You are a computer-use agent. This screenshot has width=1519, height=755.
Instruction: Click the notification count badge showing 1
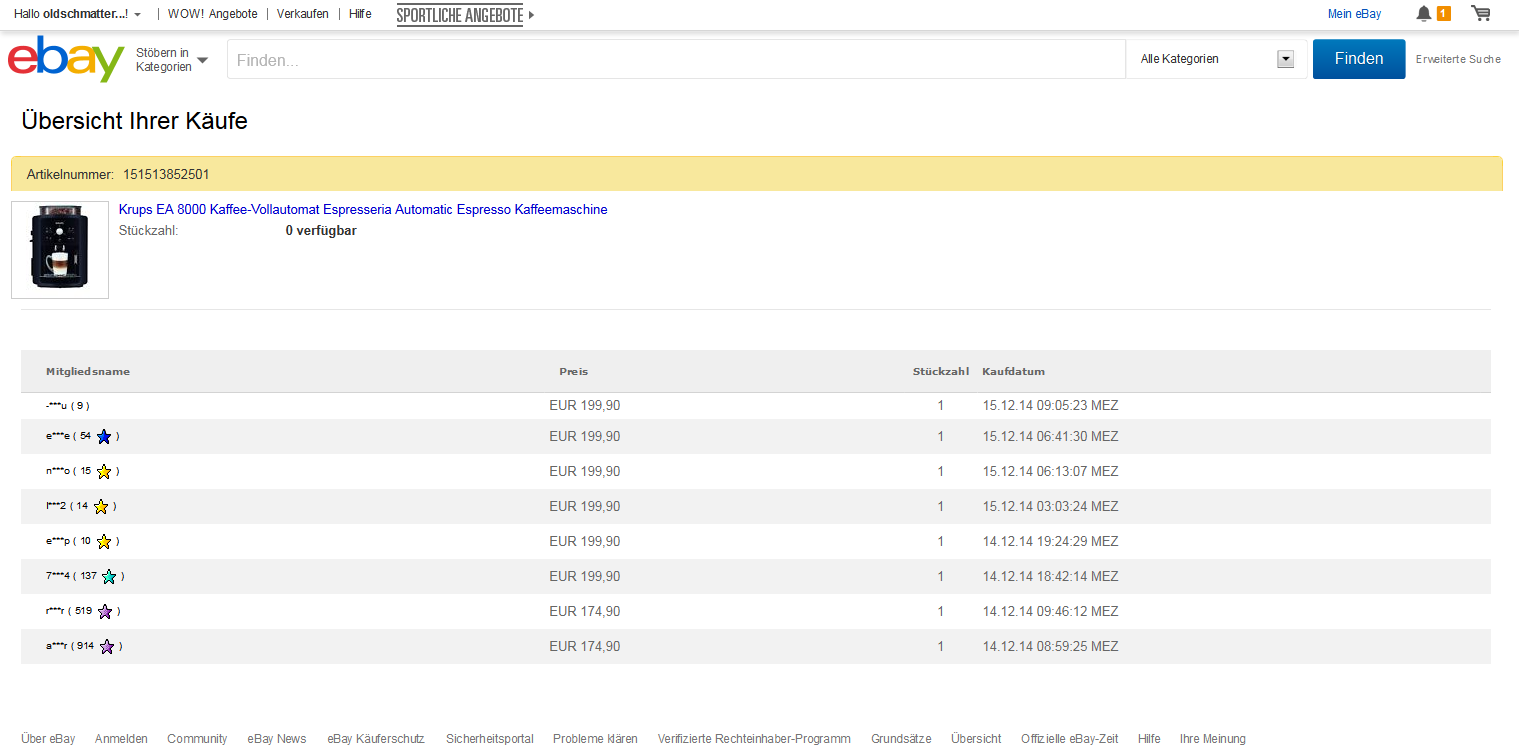[1444, 14]
